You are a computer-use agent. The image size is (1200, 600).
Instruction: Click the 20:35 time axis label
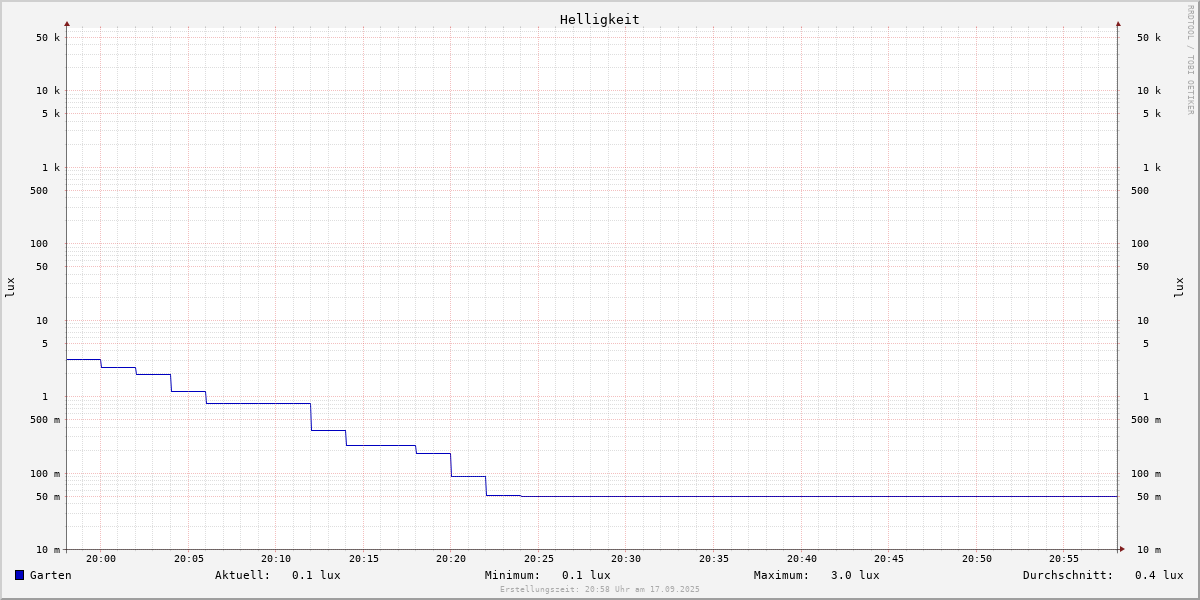click(714, 559)
